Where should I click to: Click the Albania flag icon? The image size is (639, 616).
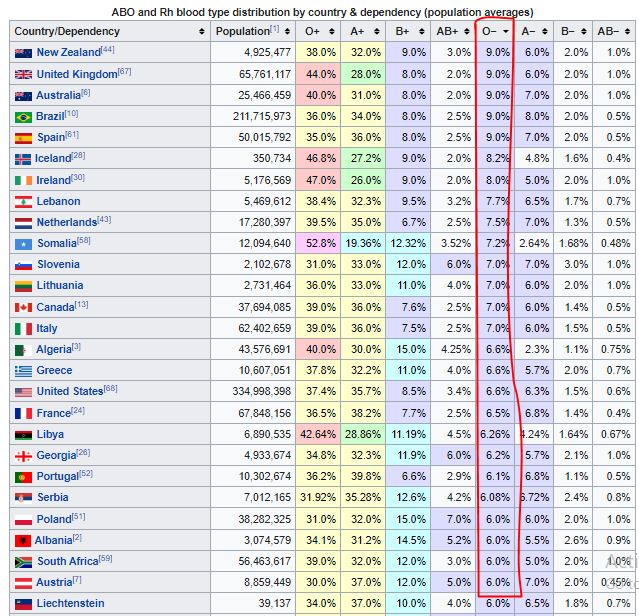coord(23,541)
